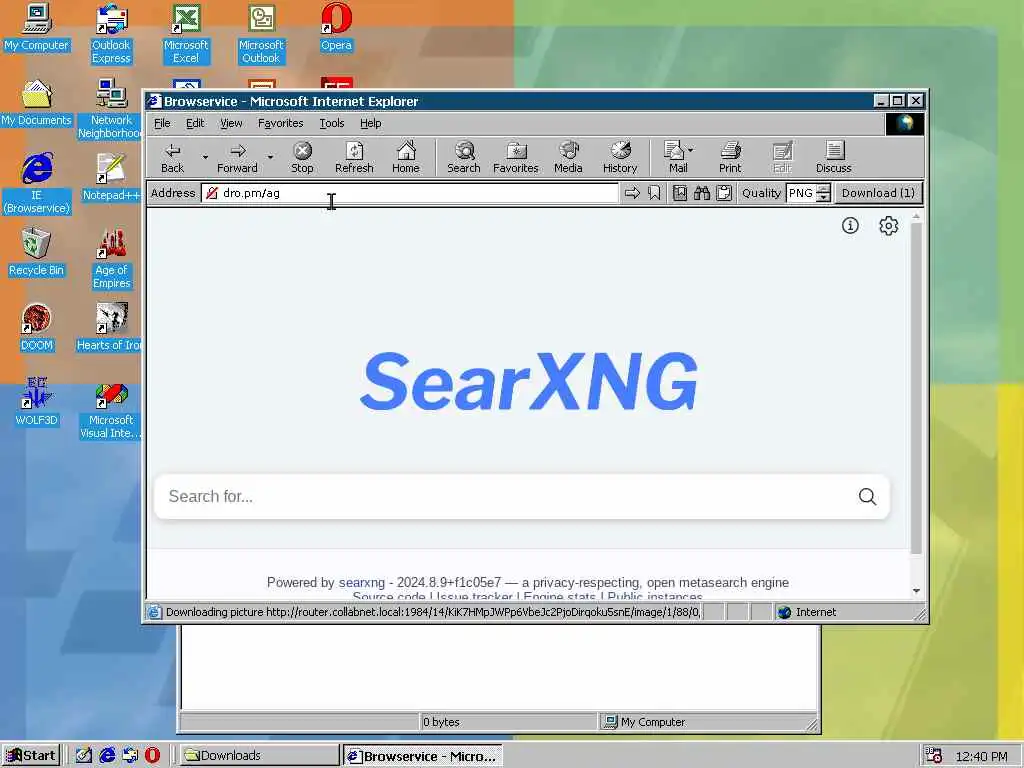Click 'My Computer' in Downloads window status bar
Viewport: 1024px width, 768px height.
[x=653, y=722]
